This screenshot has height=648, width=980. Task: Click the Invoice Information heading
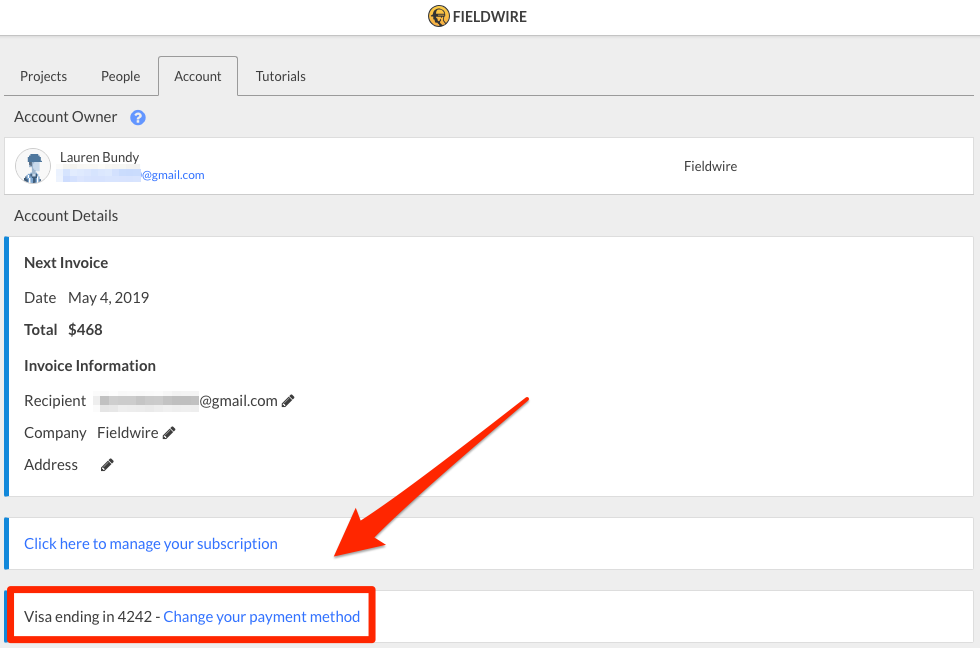90,366
